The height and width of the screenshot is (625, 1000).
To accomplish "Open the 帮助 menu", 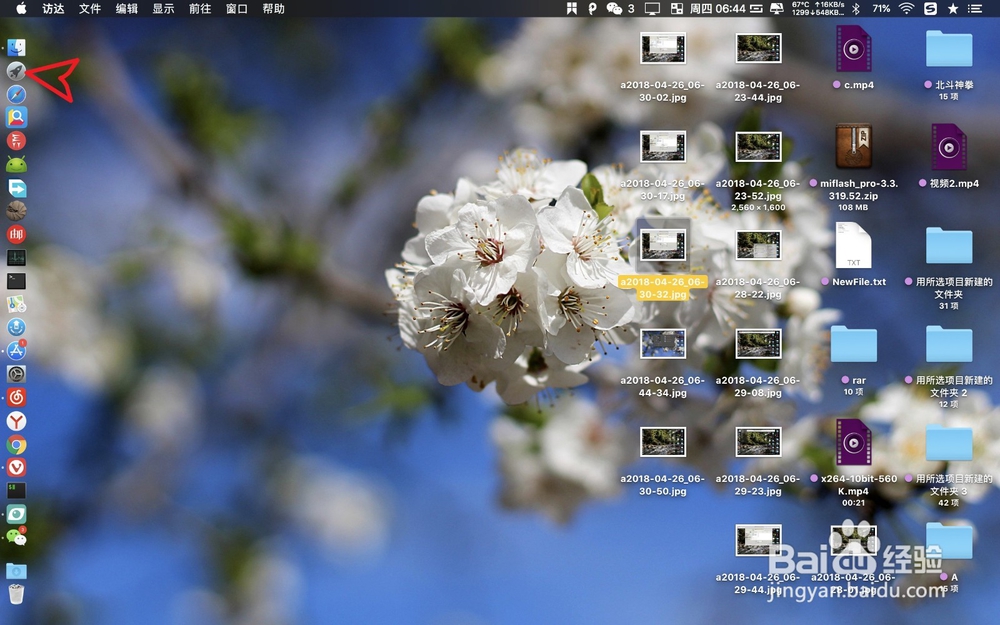I will (x=274, y=8).
